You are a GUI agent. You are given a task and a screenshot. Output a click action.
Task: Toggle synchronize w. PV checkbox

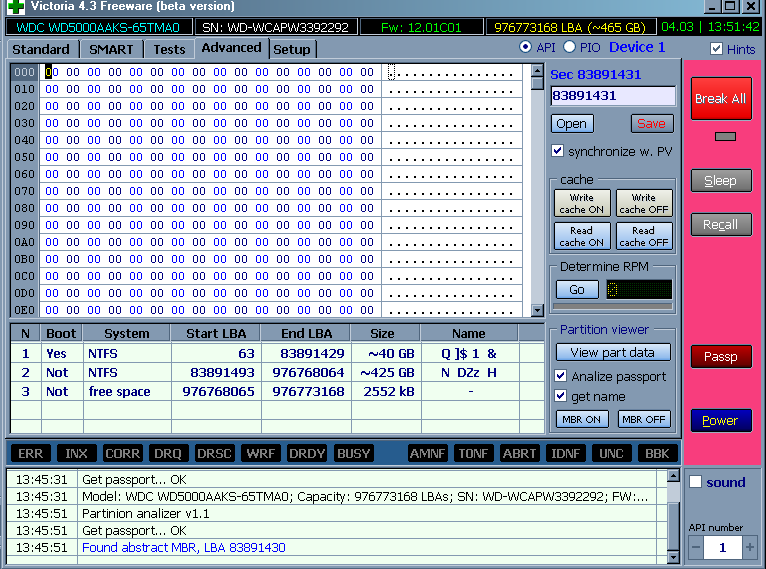(x=557, y=150)
